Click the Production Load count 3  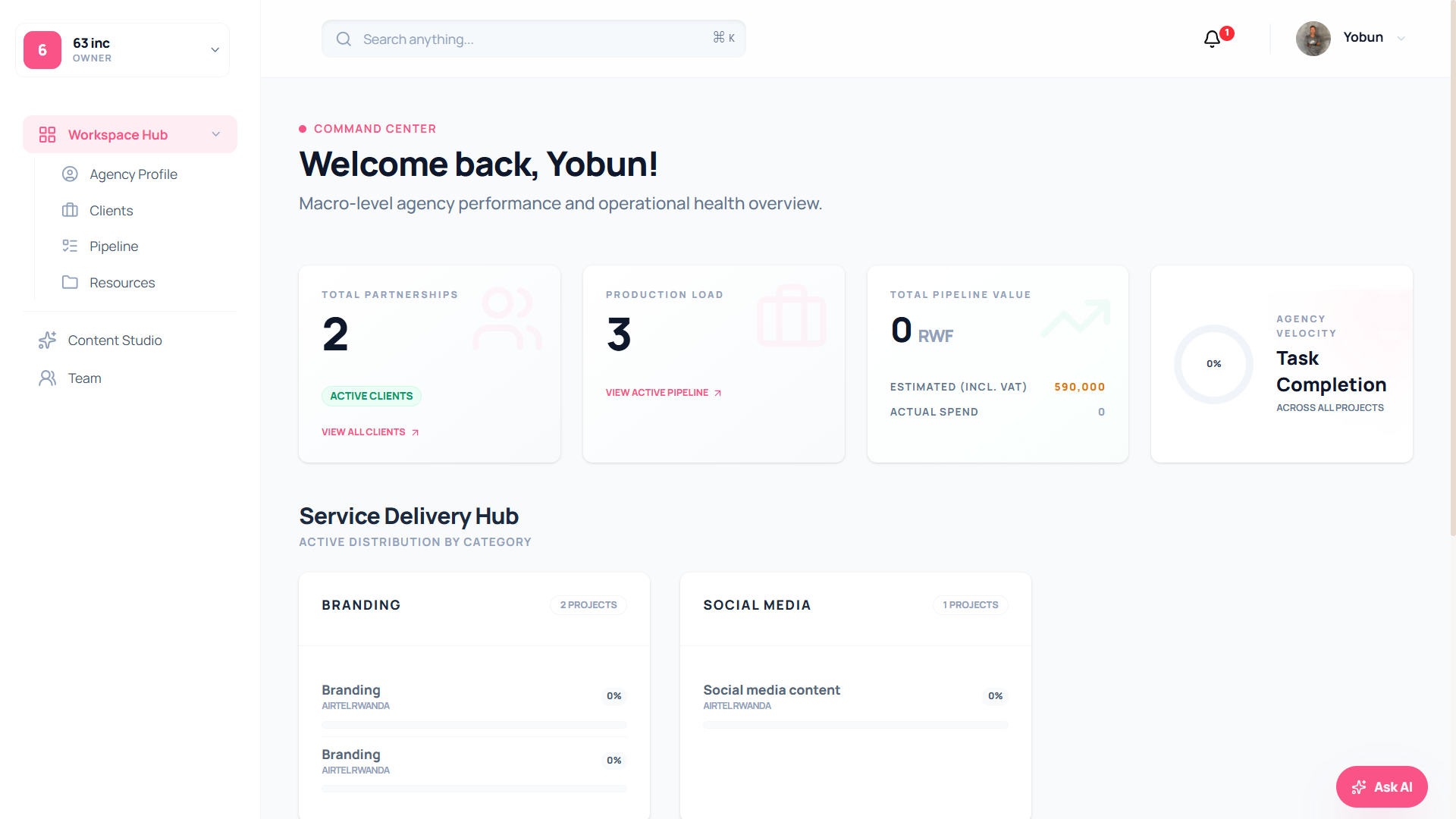pyautogui.click(x=619, y=334)
